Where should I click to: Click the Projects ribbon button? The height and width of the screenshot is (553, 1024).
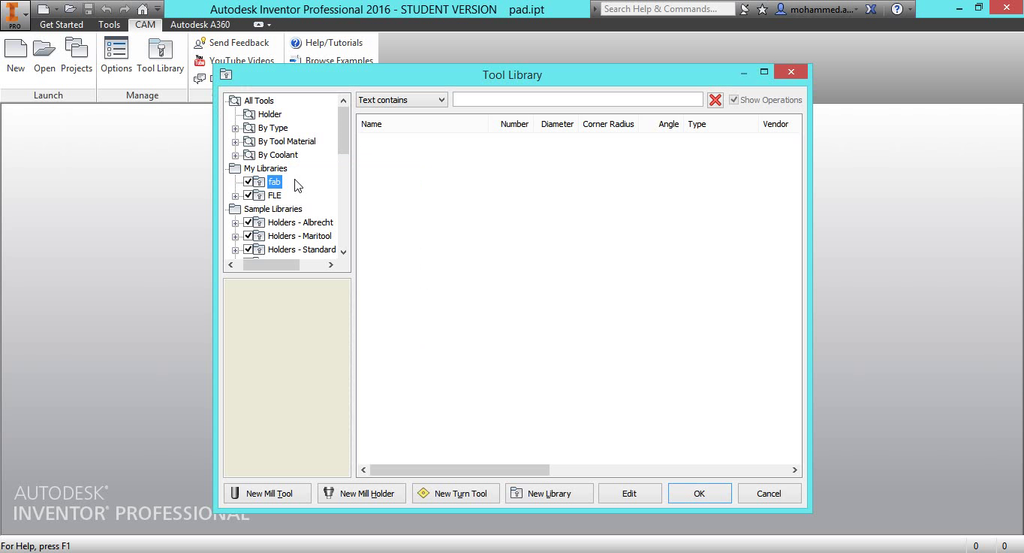point(76,56)
